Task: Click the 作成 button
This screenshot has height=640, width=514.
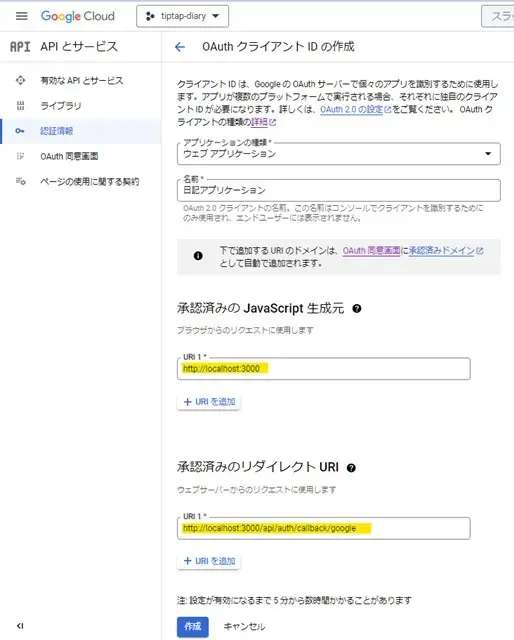Action: pyautogui.click(x=193, y=627)
